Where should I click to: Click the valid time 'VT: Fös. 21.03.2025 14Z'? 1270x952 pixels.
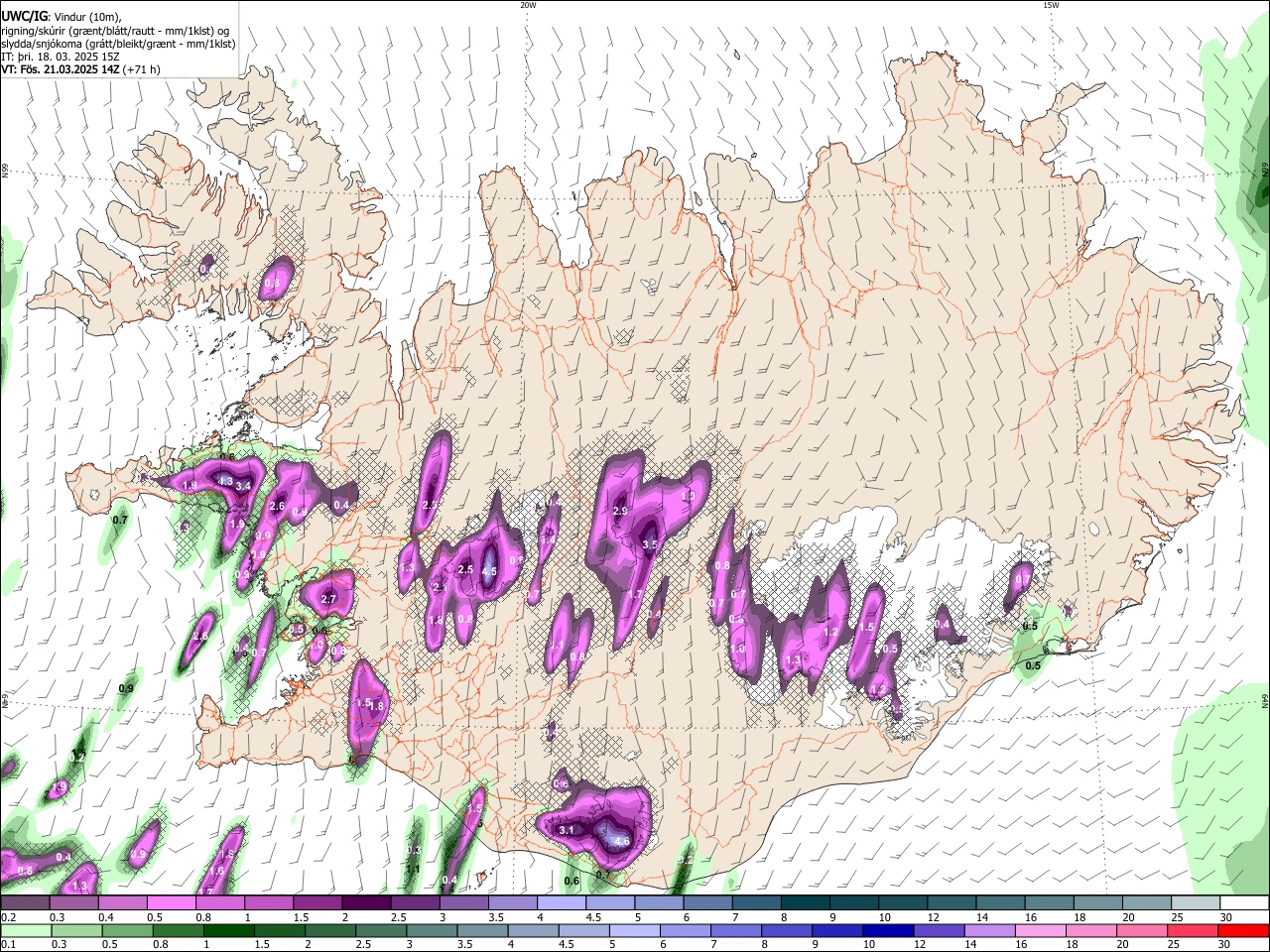(x=60, y=70)
